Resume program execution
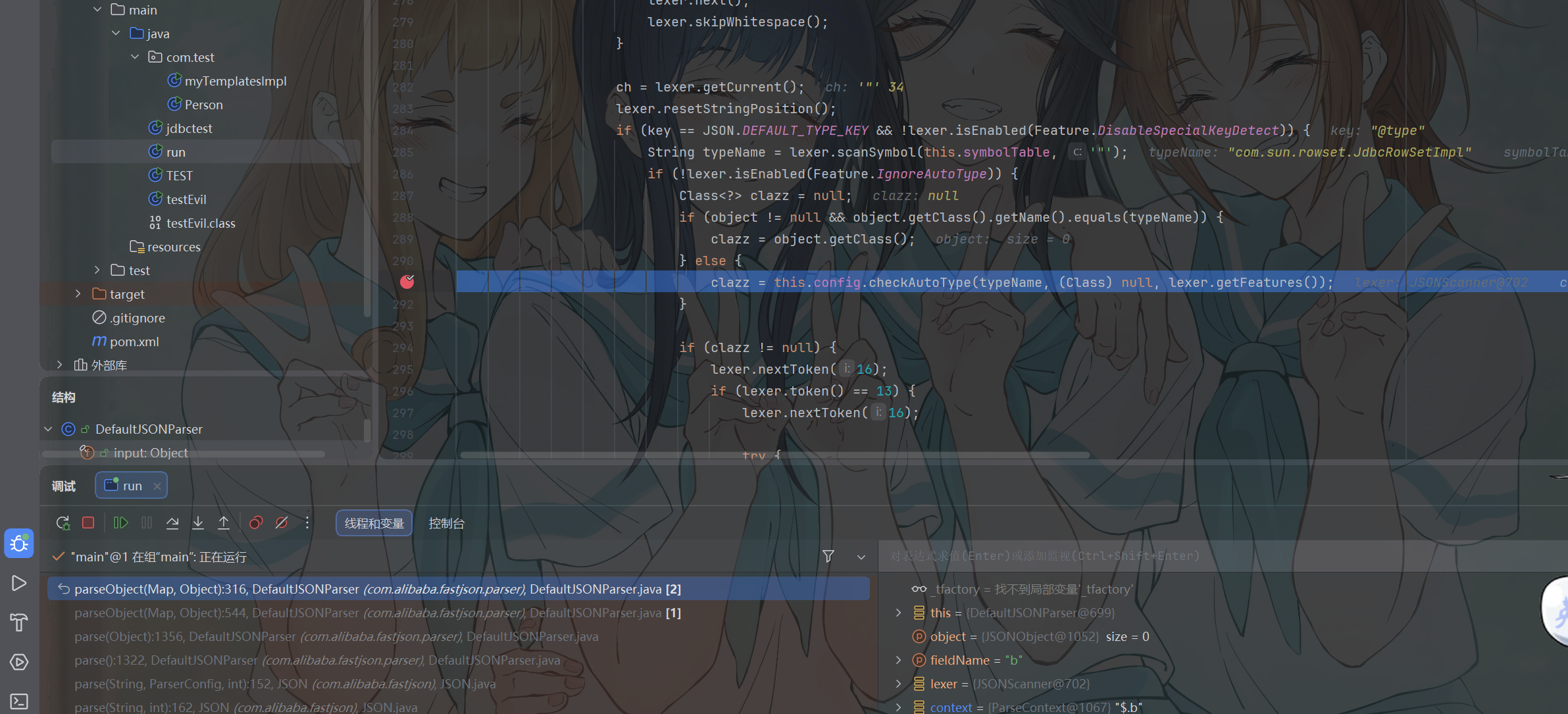 pyautogui.click(x=120, y=523)
